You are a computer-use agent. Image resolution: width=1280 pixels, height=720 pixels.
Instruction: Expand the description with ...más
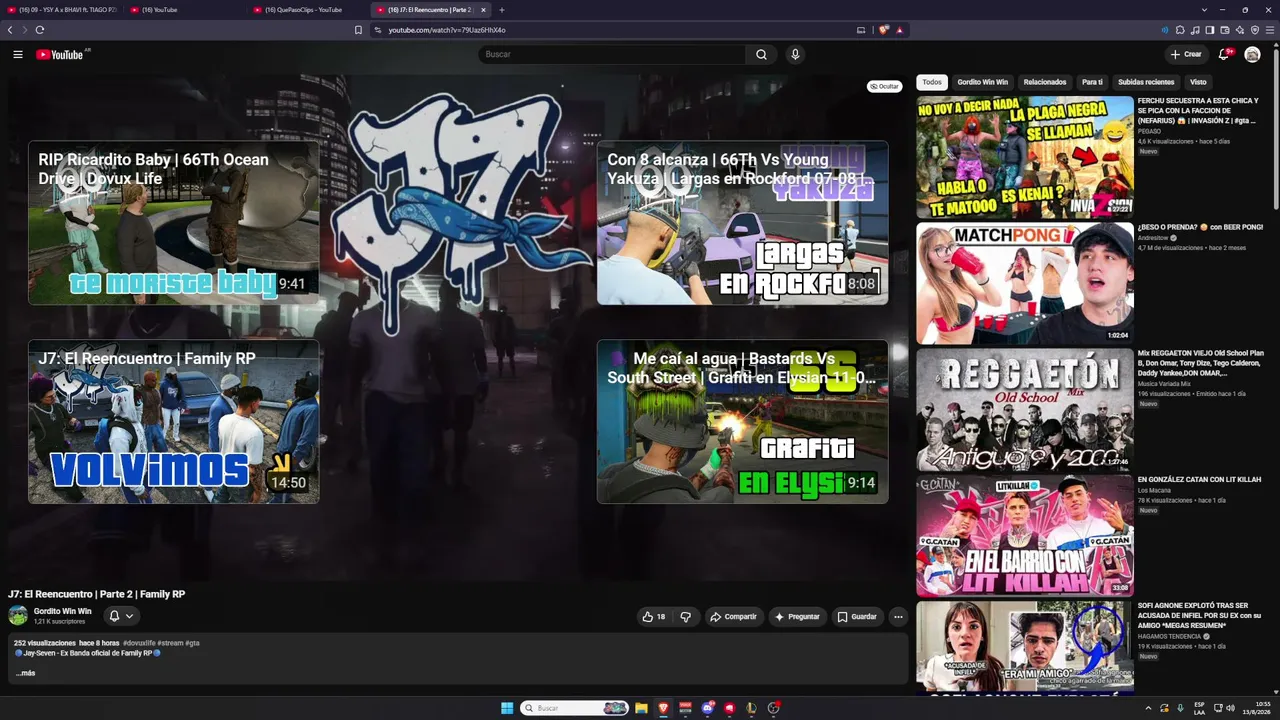point(26,673)
